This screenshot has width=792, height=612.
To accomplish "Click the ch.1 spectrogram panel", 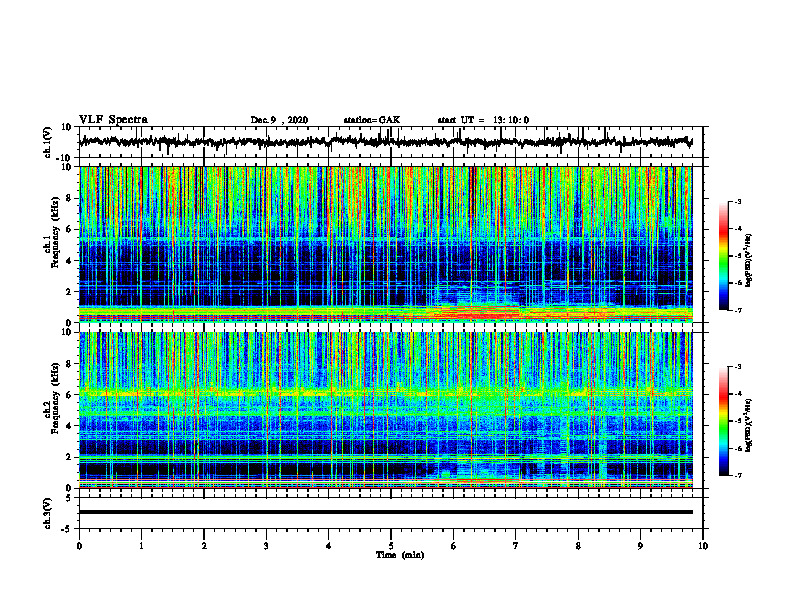I will 386,244.
